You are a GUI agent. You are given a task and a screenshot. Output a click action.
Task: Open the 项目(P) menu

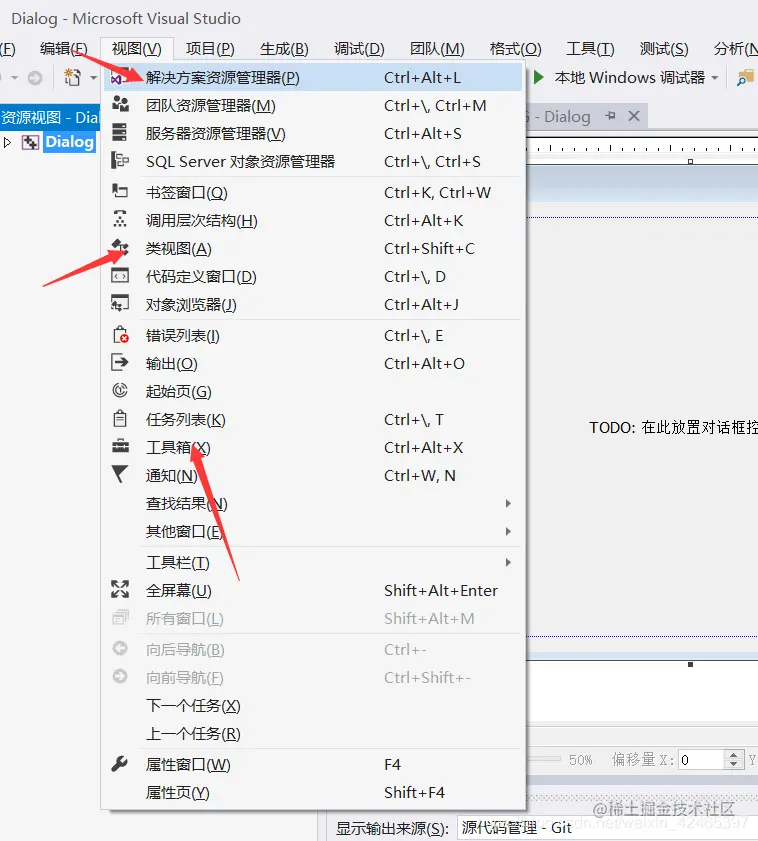point(210,49)
